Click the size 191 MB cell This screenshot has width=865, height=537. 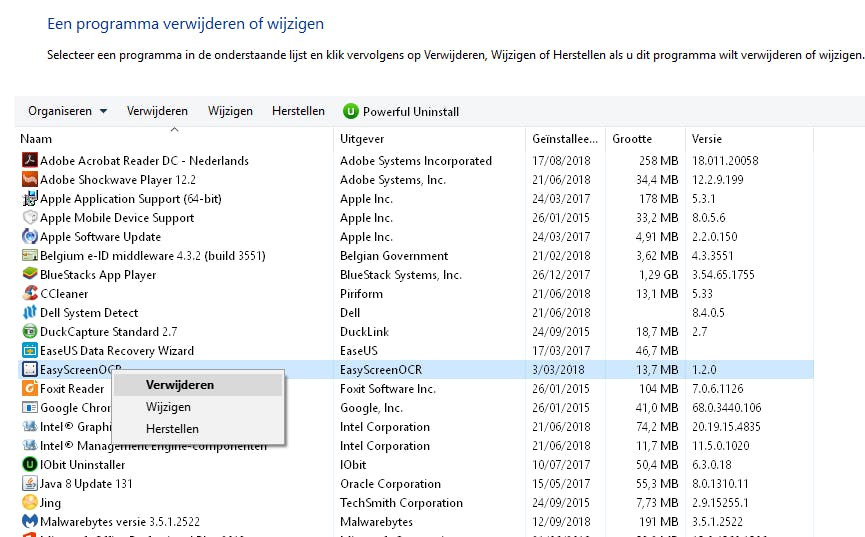point(658,522)
